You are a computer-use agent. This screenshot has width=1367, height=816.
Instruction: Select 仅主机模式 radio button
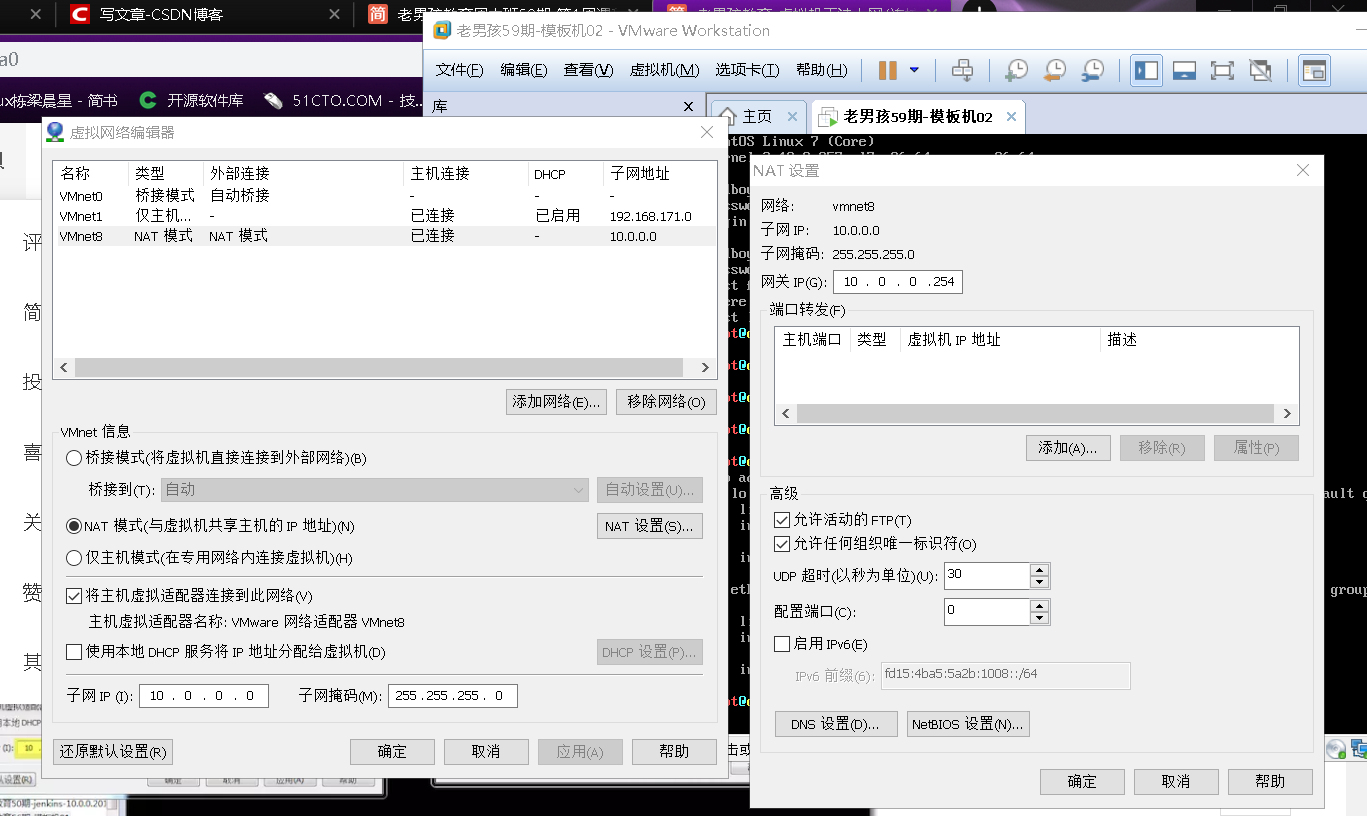click(x=74, y=558)
